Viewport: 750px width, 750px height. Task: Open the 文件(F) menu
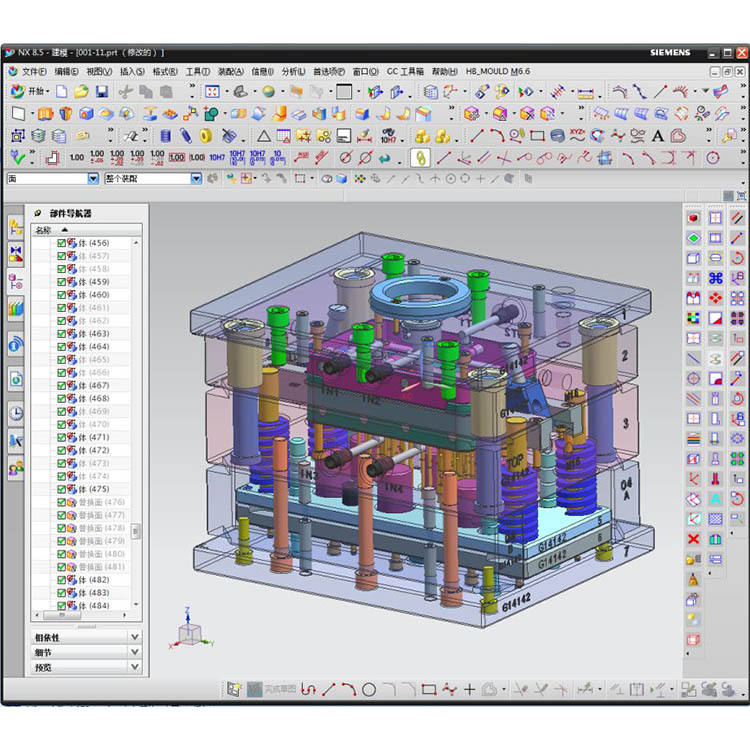(28, 72)
